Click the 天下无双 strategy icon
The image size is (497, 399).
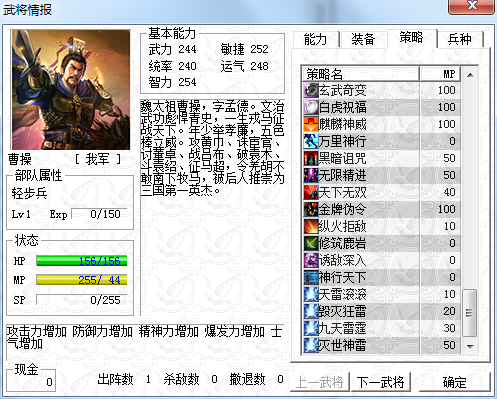point(311,192)
